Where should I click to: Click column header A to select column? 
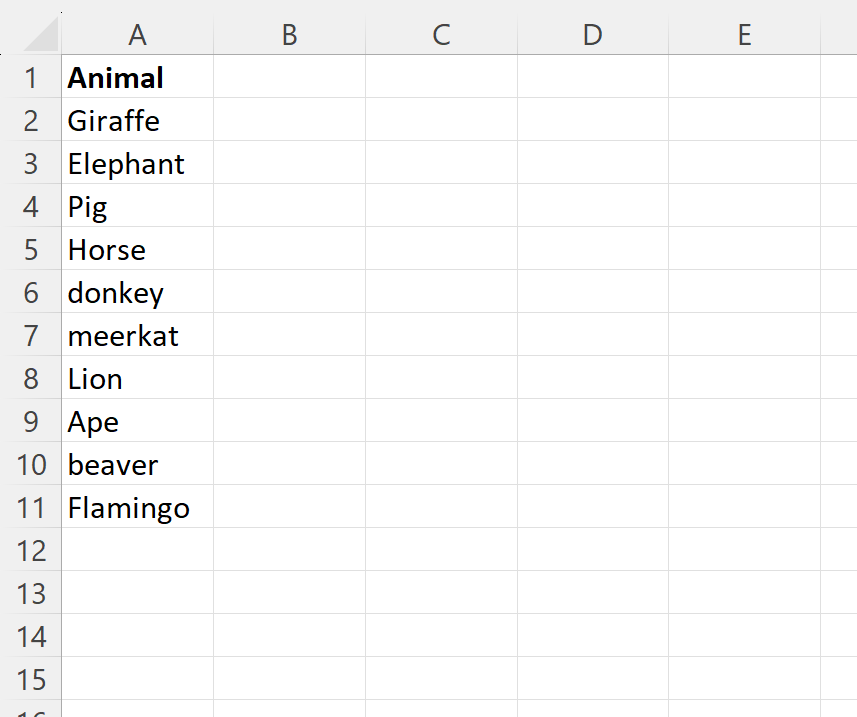coord(137,34)
